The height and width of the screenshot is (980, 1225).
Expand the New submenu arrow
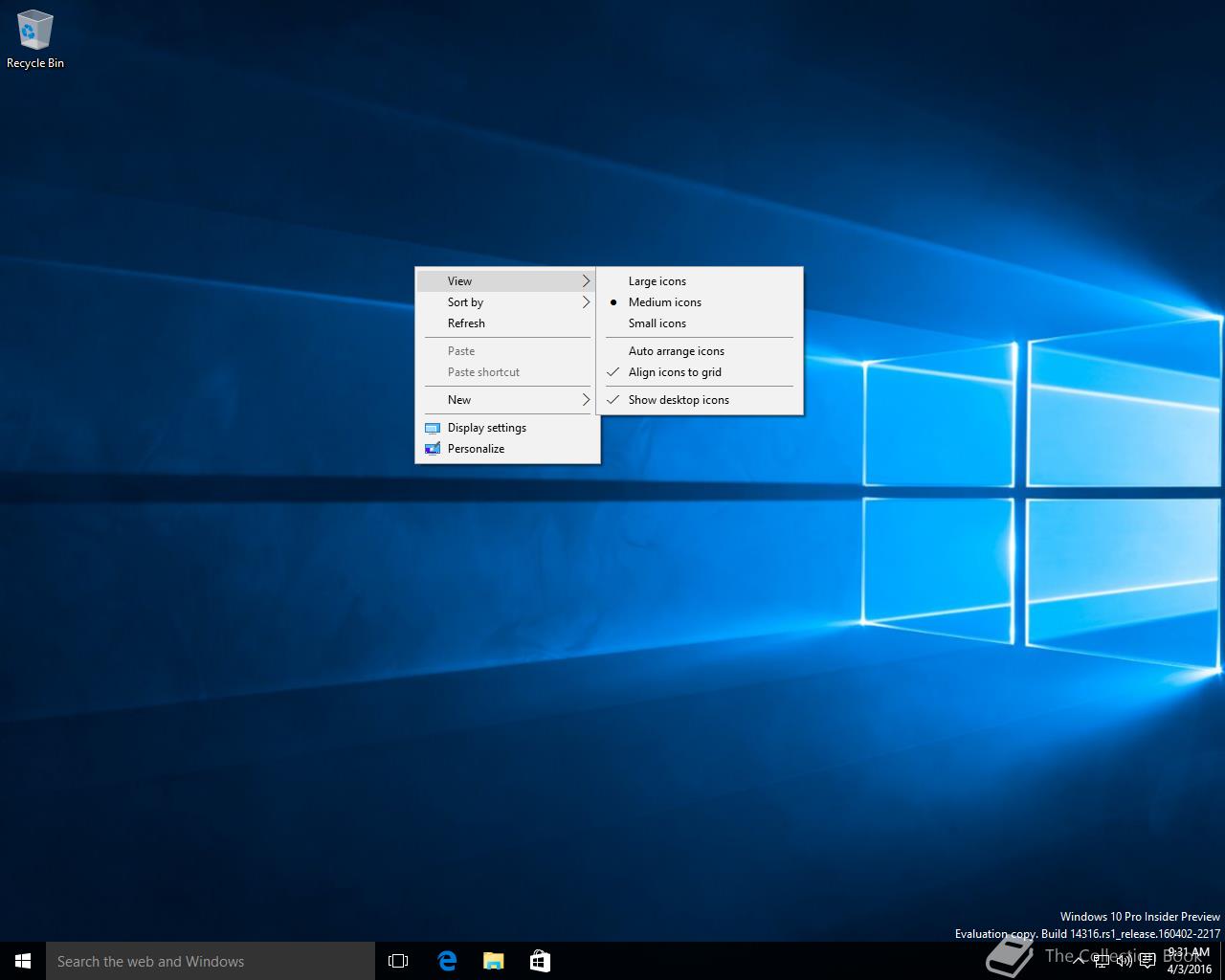click(x=586, y=400)
